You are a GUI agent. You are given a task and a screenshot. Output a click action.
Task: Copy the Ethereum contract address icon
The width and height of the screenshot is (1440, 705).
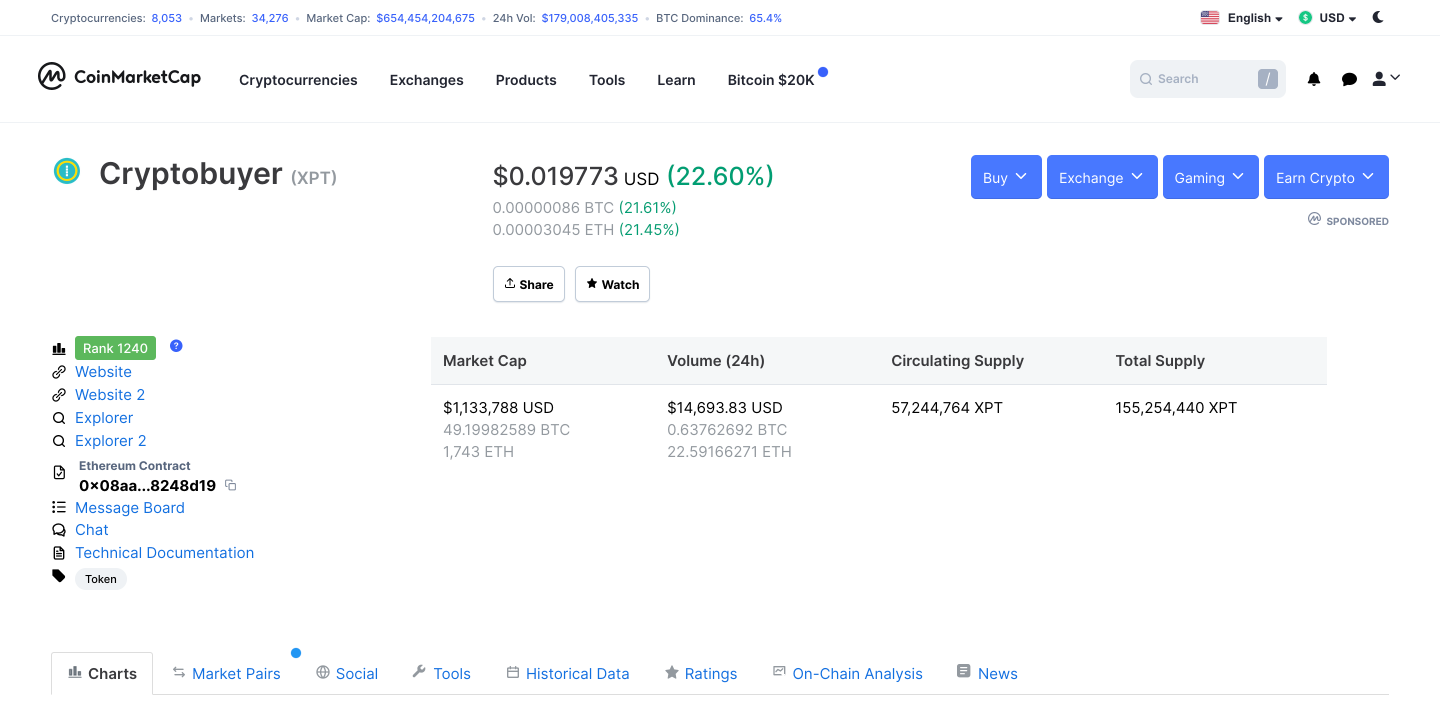point(230,485)
